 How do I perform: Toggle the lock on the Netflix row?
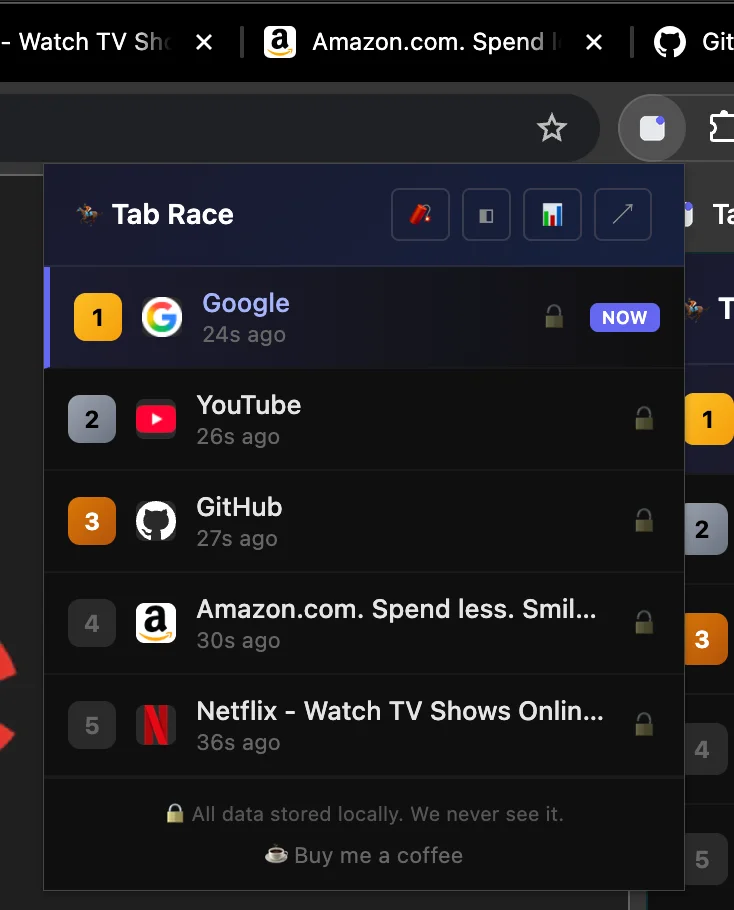point(644,724)
